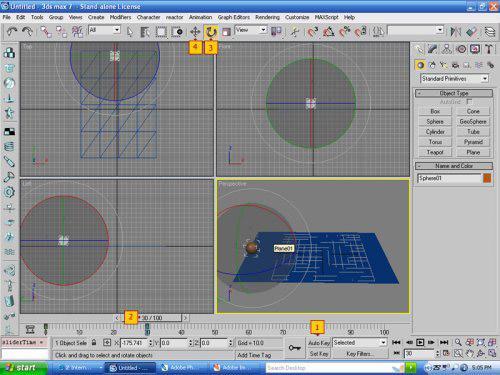This screenshot has height=375, width=500.
Task: Activate the Select and Scale tool
Action: [x=227, y=32]
